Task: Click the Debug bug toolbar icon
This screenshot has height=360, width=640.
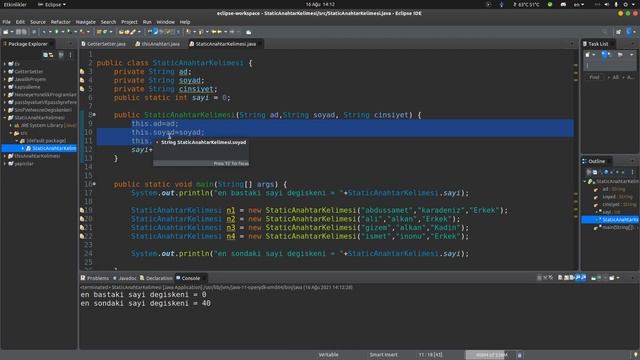Action: tap(44, 32)
